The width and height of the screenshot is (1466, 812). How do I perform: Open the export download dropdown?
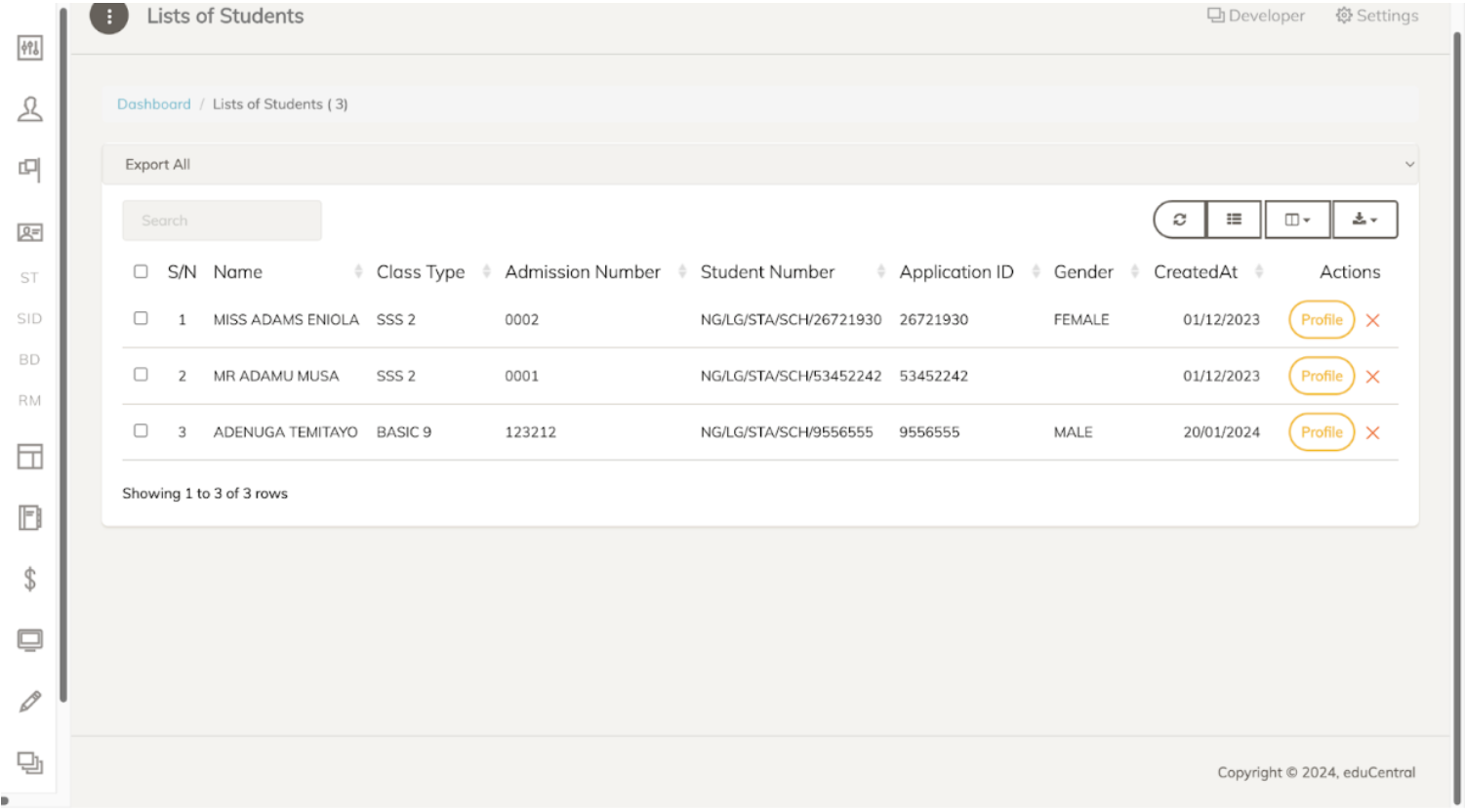coord(1364,220)
